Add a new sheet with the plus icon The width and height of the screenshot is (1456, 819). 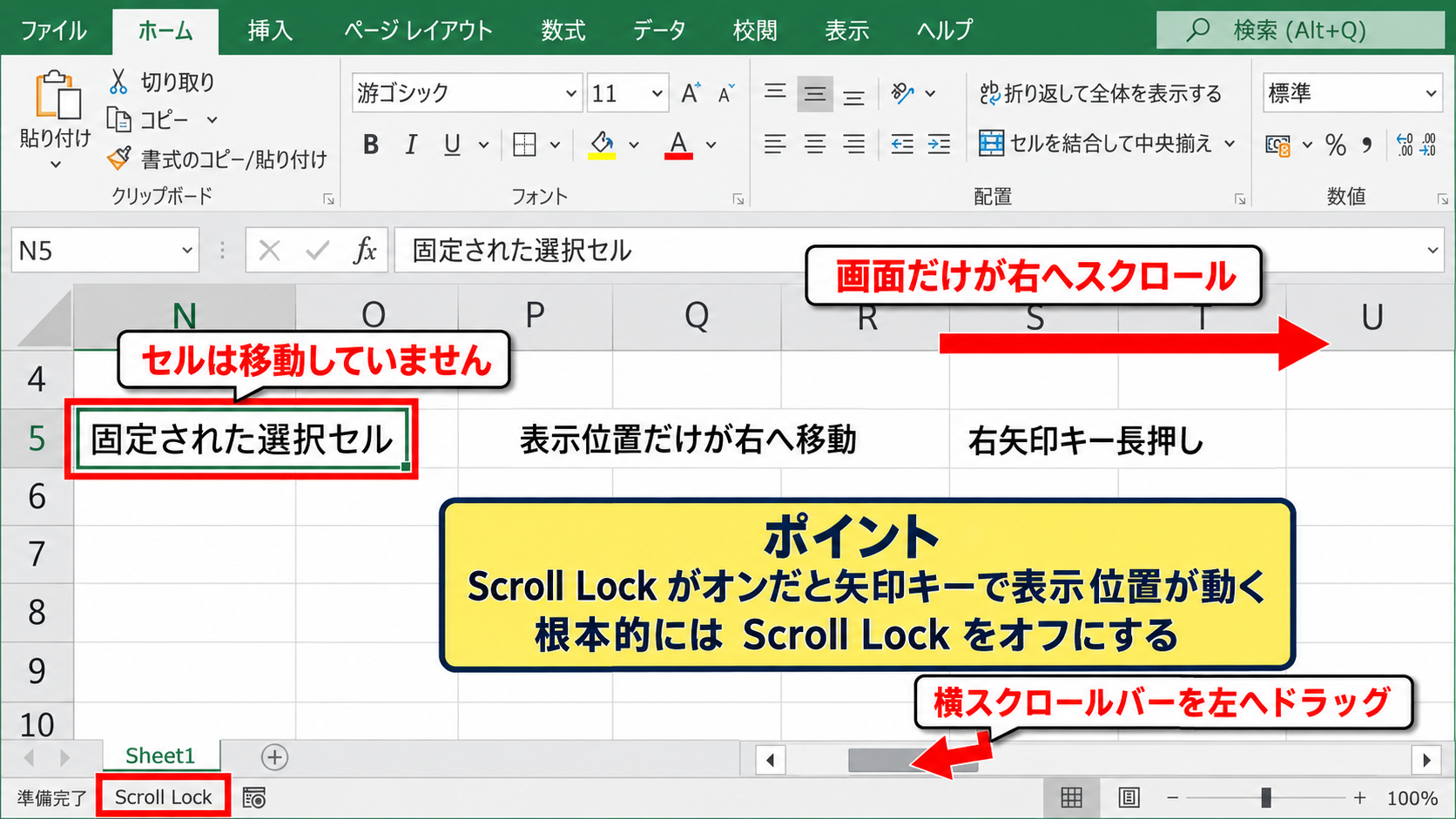pos(274,757)
